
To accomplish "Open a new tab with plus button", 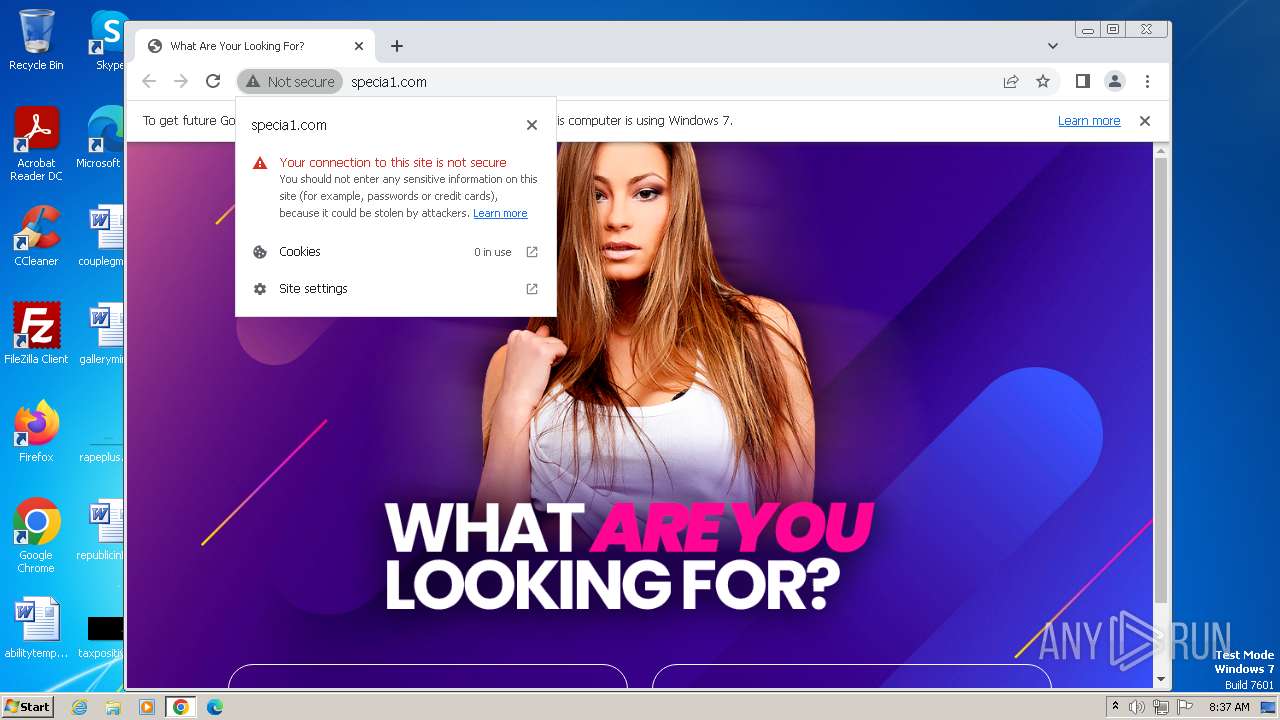I will coord(397,46).
